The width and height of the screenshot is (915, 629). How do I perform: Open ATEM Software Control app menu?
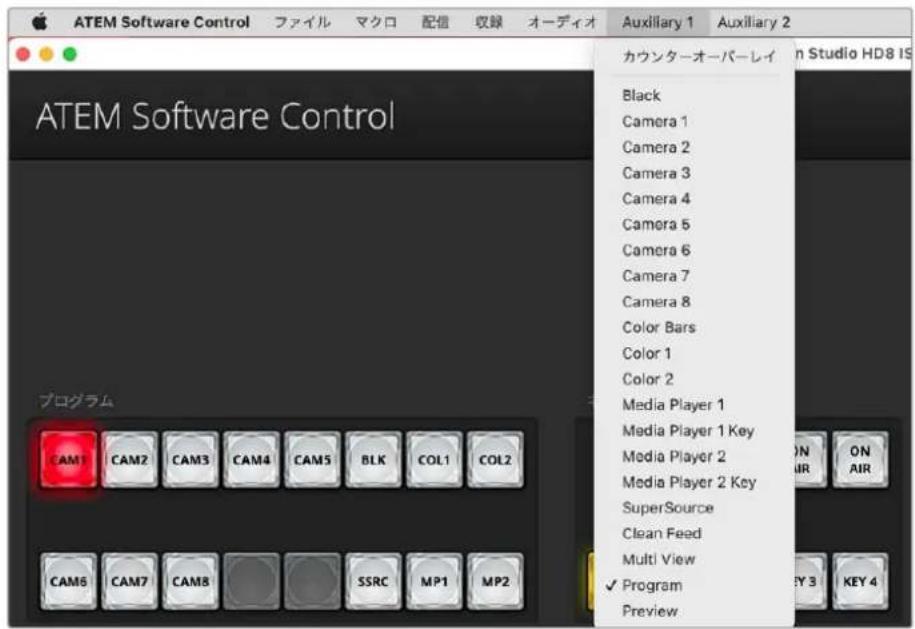[162, 22]
